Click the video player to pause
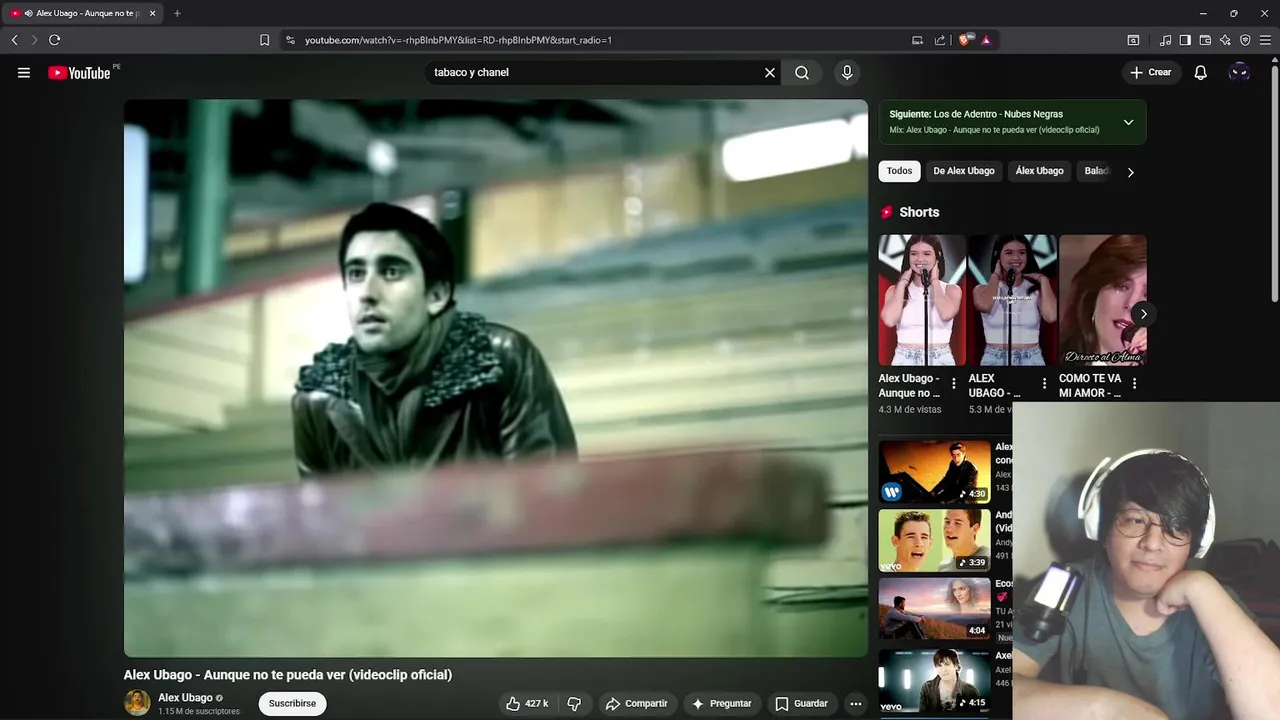Viewport: 1280px width, 720px height. click(496, 378)
